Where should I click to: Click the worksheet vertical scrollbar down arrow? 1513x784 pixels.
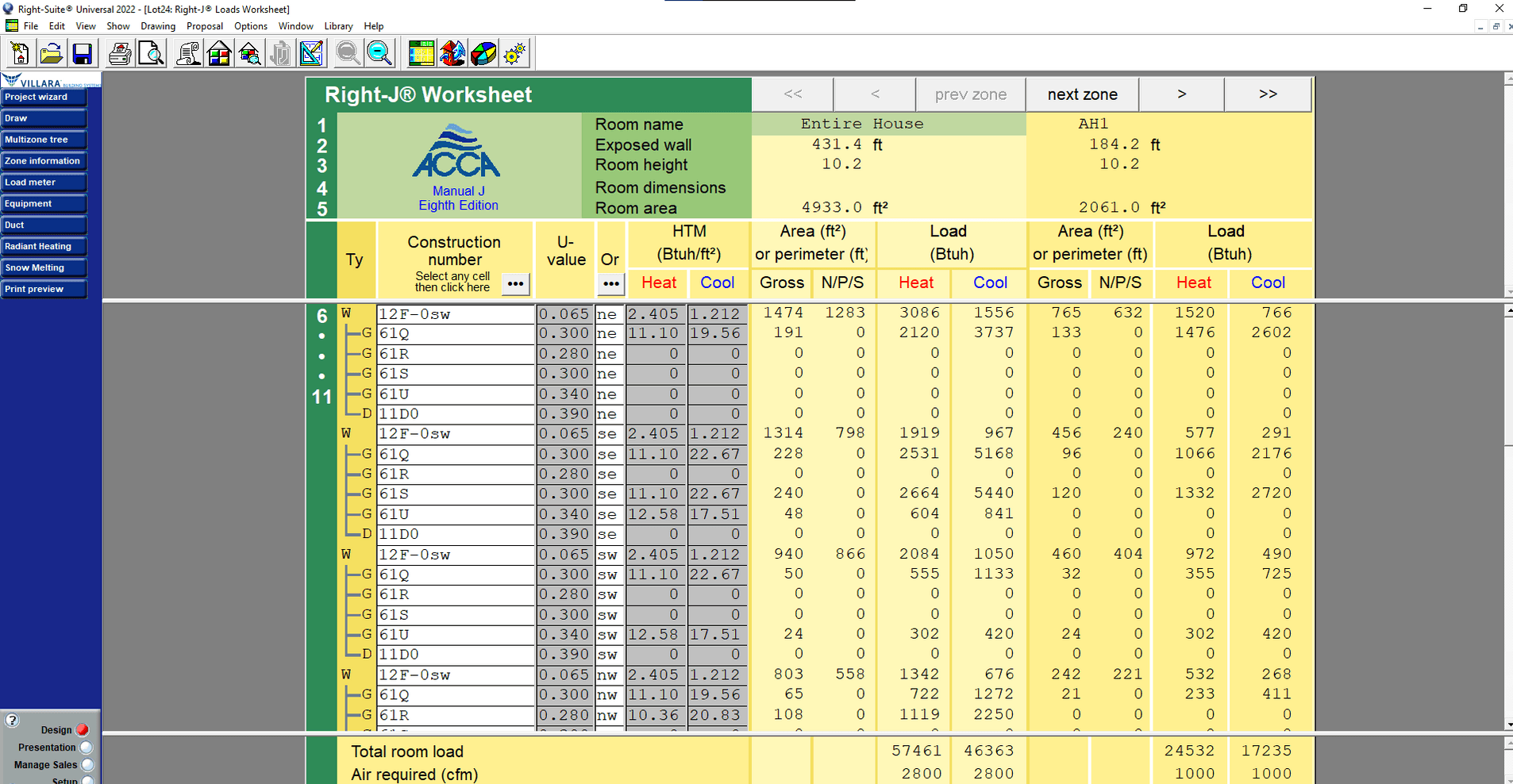click(1508, 724)
